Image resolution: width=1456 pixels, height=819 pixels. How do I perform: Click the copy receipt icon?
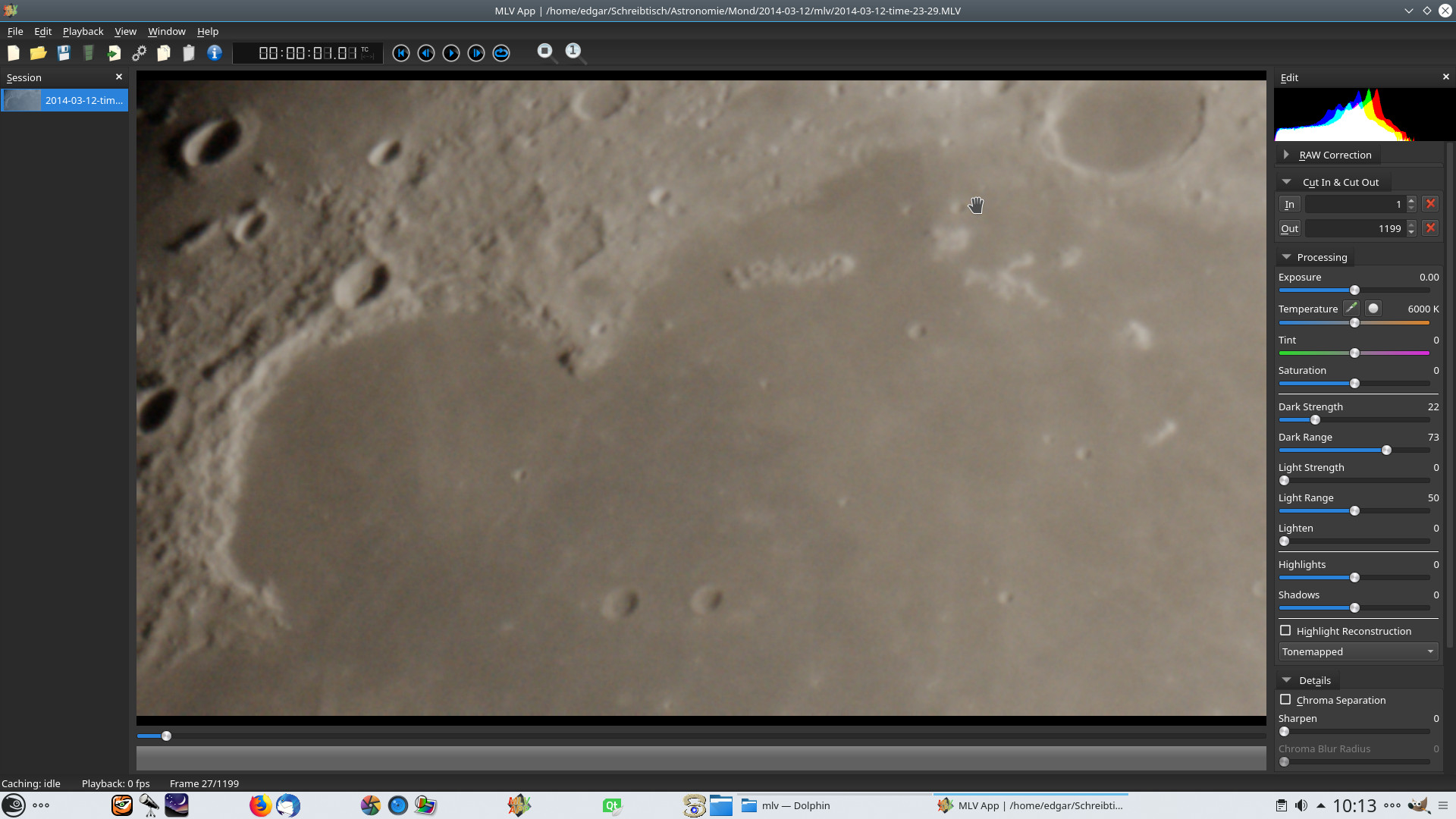tap(164, 53)
